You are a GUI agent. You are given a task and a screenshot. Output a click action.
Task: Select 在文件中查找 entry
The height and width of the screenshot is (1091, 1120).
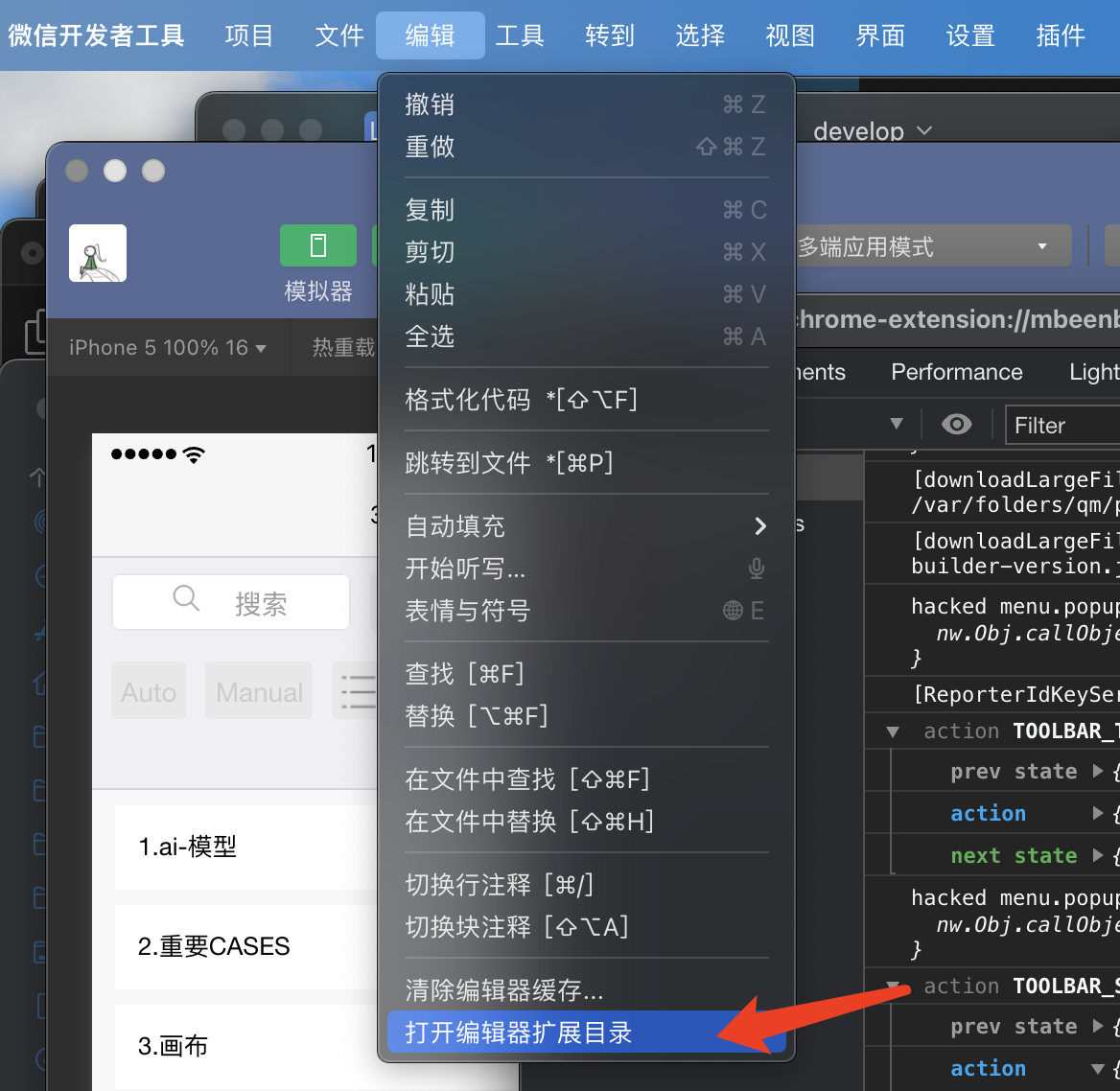pos(587,779)
